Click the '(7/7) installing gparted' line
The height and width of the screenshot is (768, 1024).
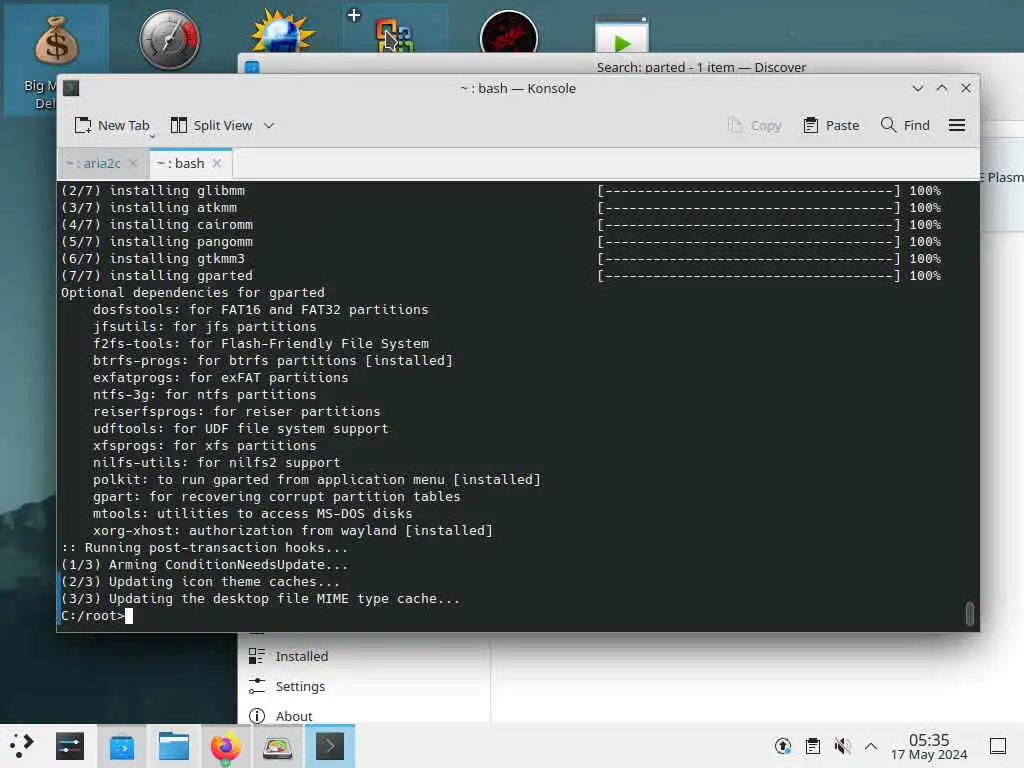click(x=157, y=276)
